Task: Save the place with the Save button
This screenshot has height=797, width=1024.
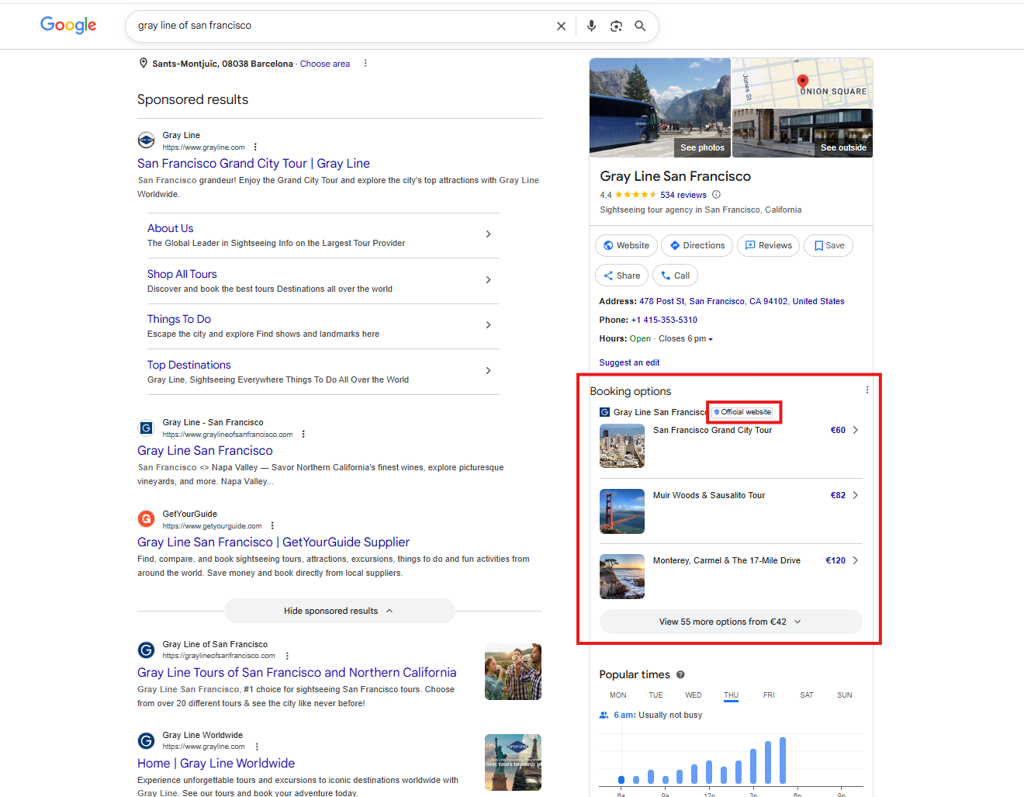Action: click(829, 246)
